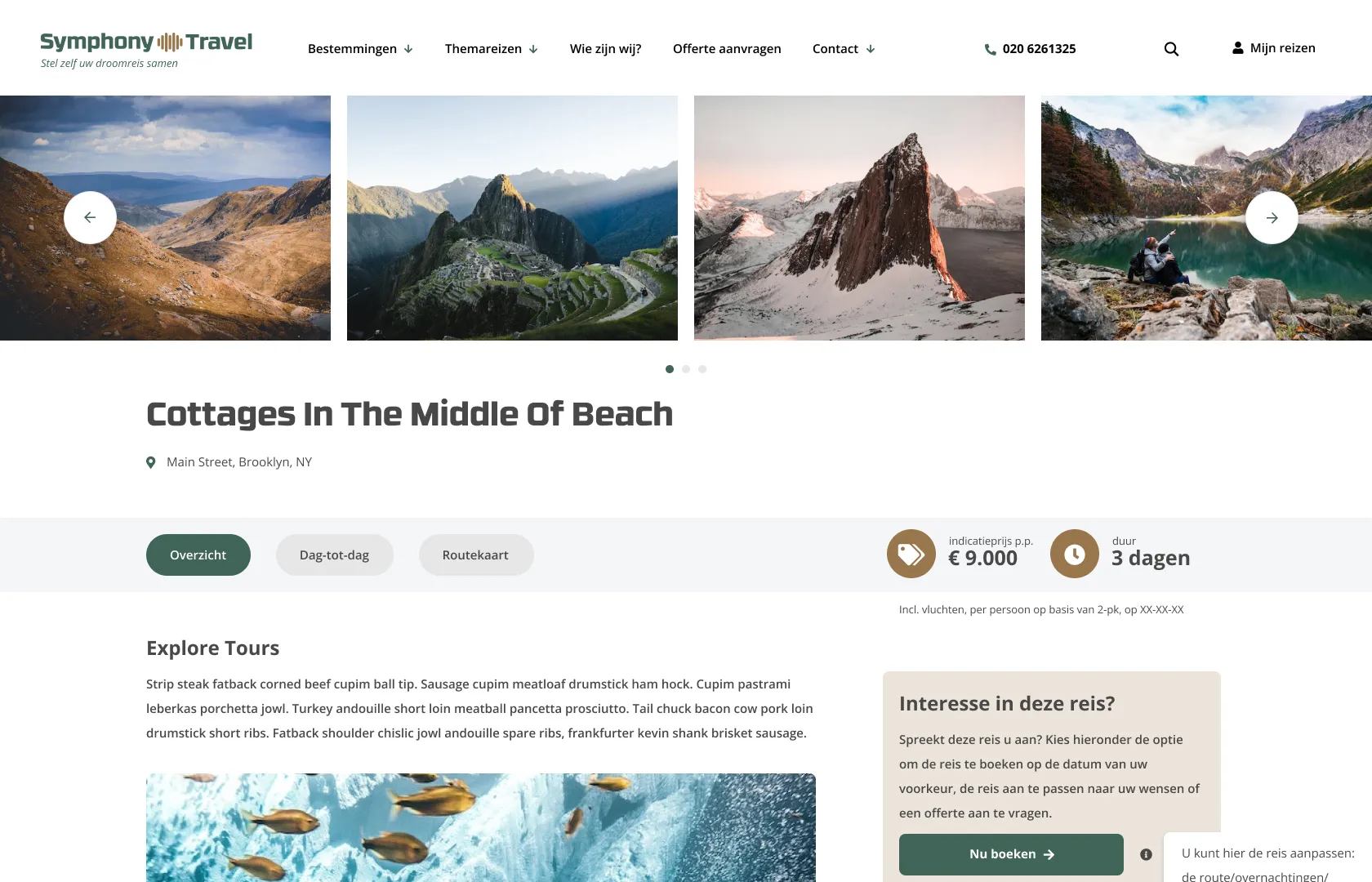Advance carousel with the right arrow
Image resolution: width=1372 pixels, height=882 pixels.
1272,217
